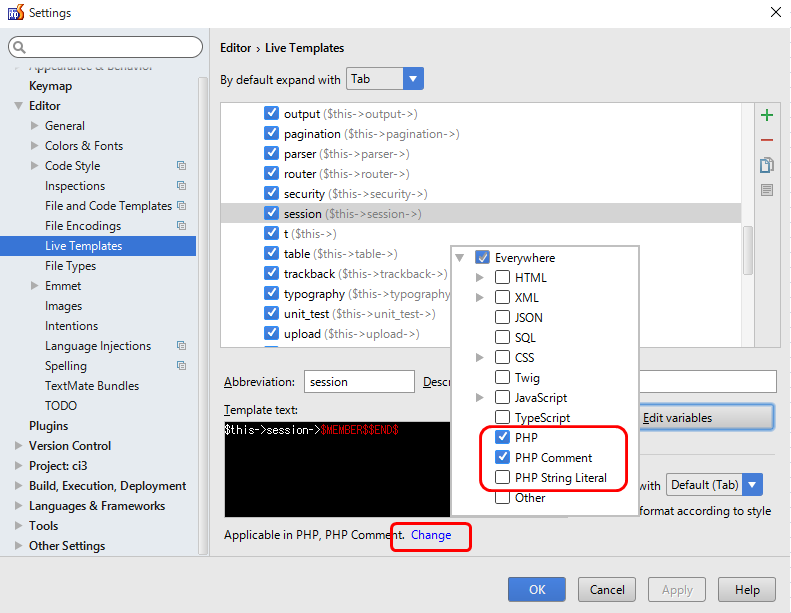Viewport: 791px width, 613px height.
Task: Open the Keymap settings page
Action: pos(50,86)
